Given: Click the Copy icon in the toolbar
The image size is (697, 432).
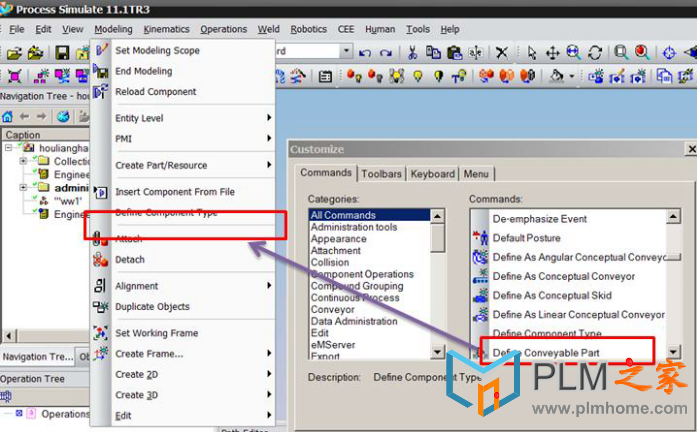Looking at the screenshot, I should (x=433, y=52).
